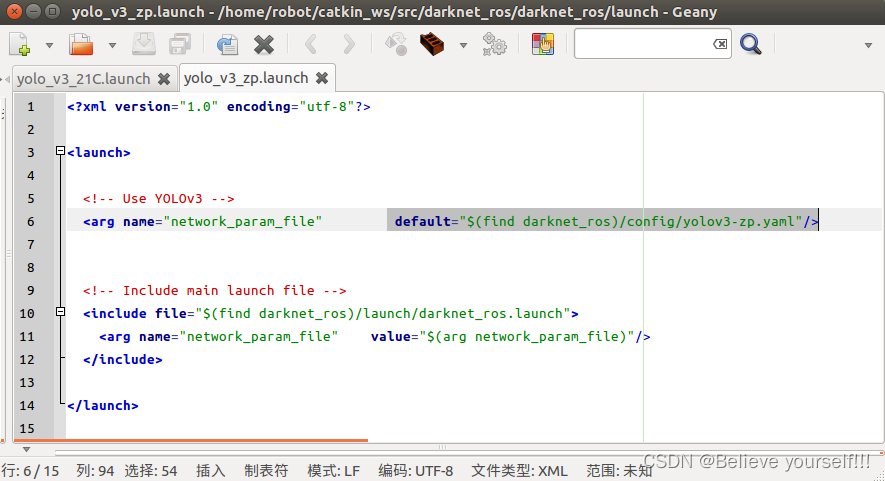
Task: Click status bar selection 选择: 54
Action: click(151, 471)
